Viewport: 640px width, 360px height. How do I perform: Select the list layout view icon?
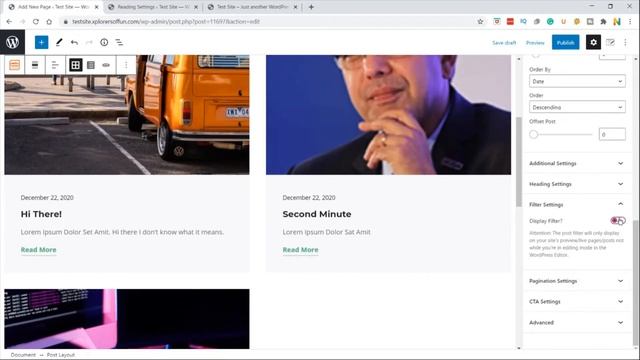point(91,65)
